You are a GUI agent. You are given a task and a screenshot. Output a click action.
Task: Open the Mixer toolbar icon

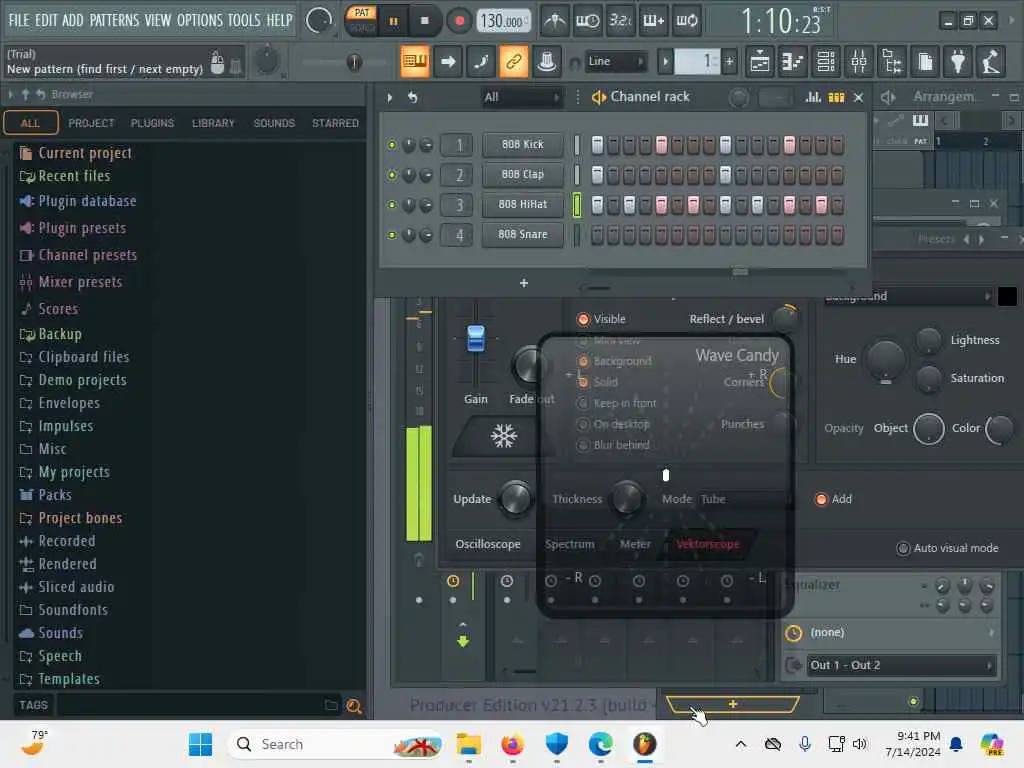[x=859, y=62]
